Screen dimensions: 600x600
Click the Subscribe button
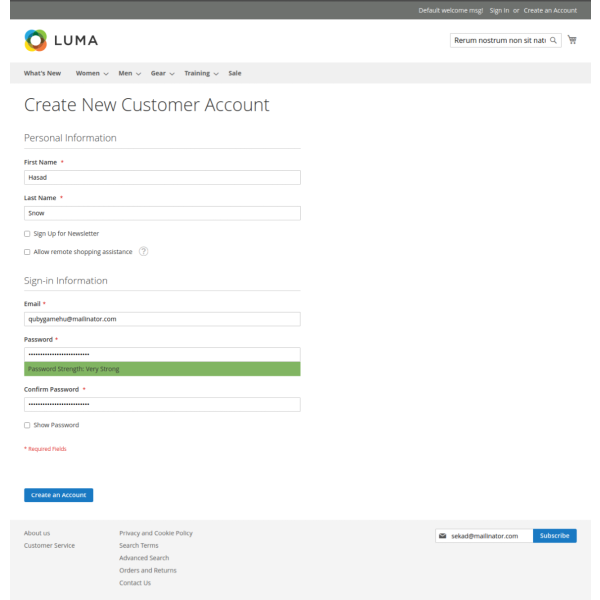coord(554,536)
